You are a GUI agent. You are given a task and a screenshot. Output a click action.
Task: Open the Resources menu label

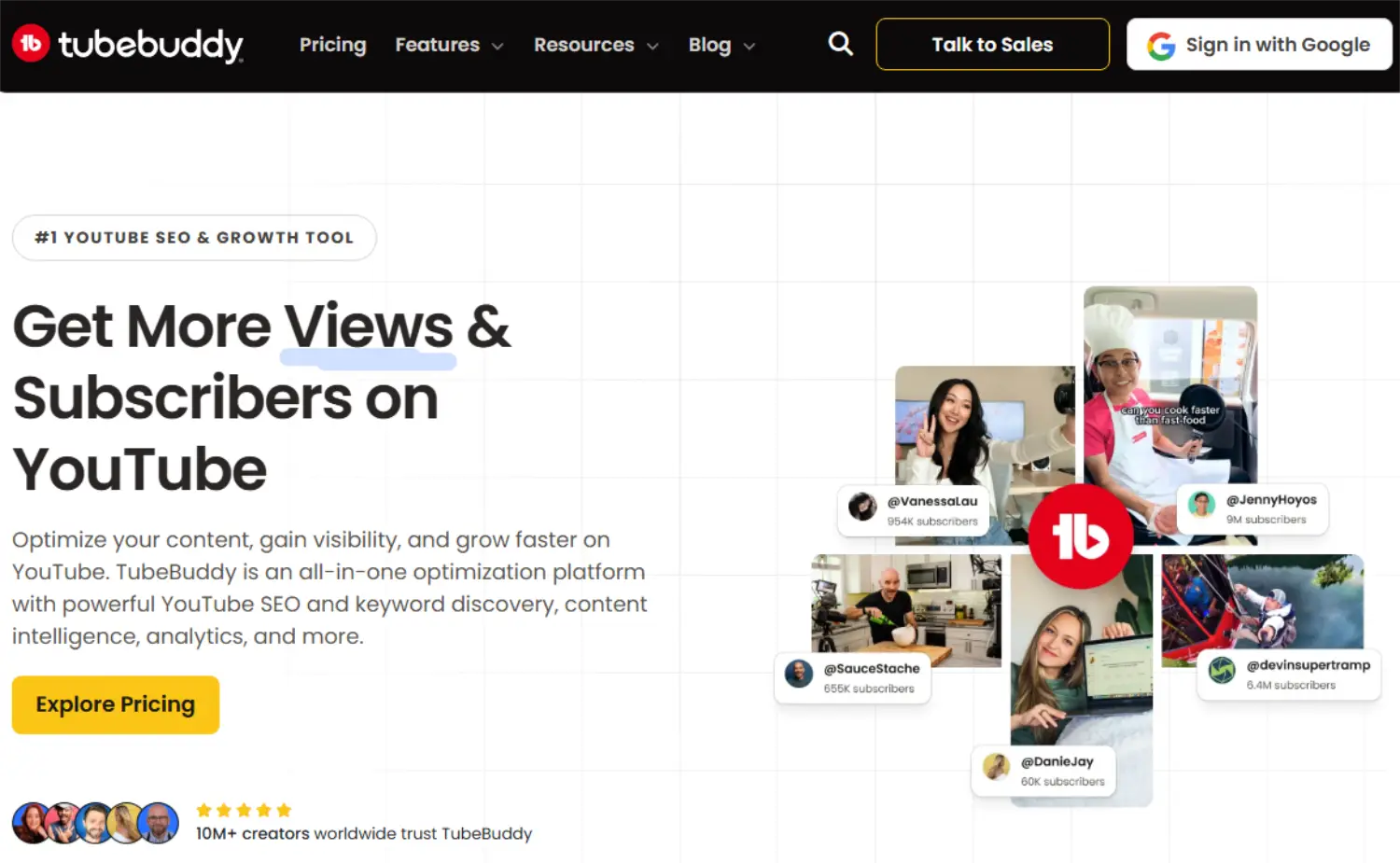pyautogui.click(x=583, y=45)
